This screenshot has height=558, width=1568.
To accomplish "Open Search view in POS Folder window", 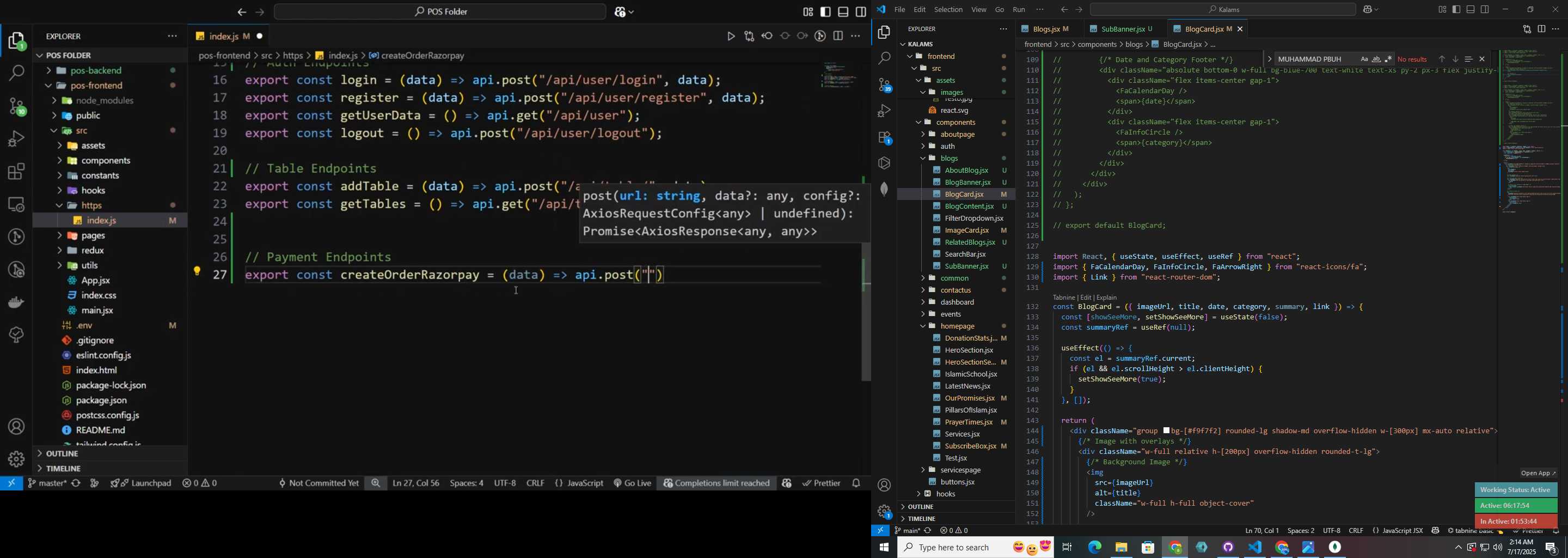I will pyautogui.click(x=16, y=73).
